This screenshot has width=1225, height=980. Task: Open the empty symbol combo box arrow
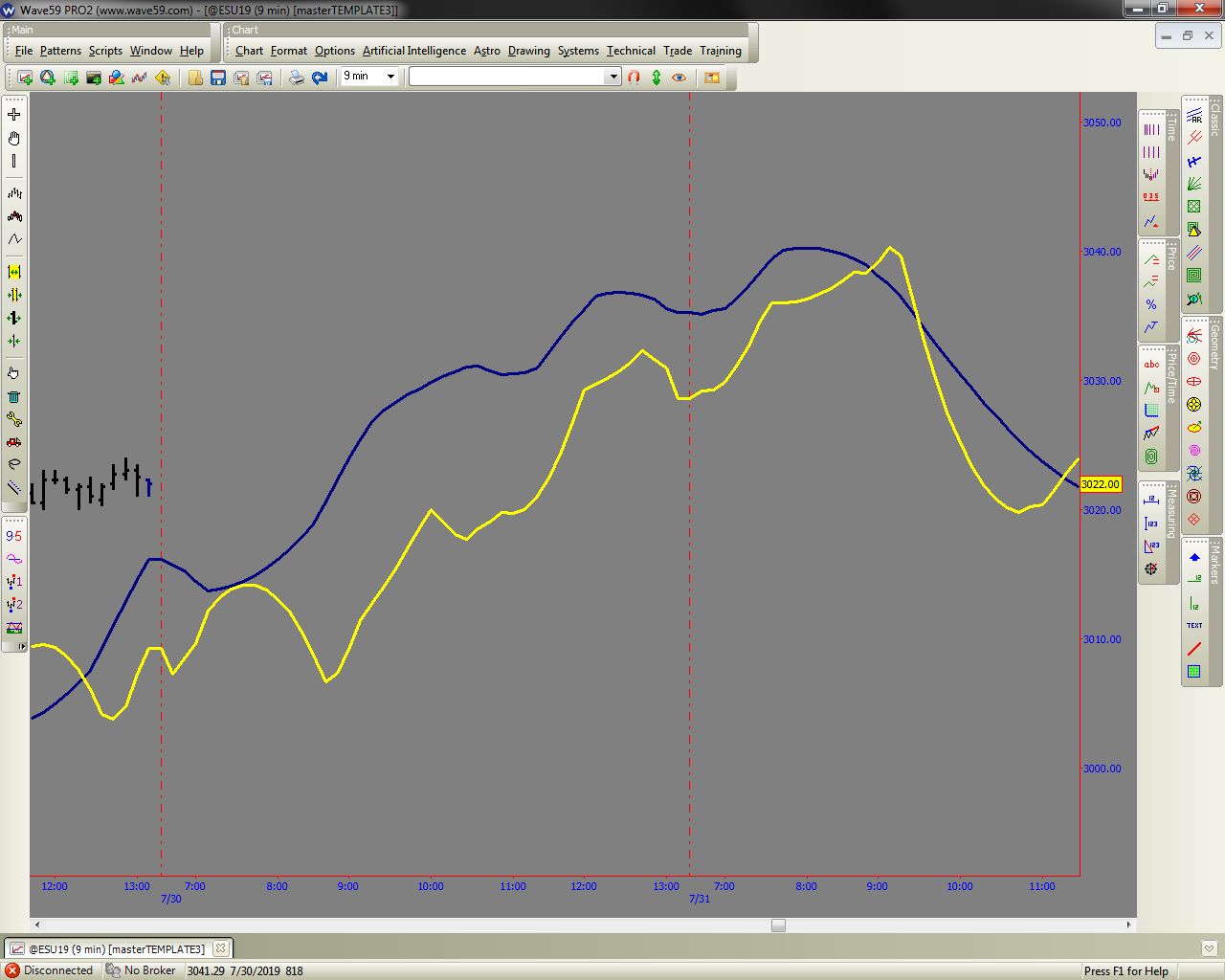point(613,77)
